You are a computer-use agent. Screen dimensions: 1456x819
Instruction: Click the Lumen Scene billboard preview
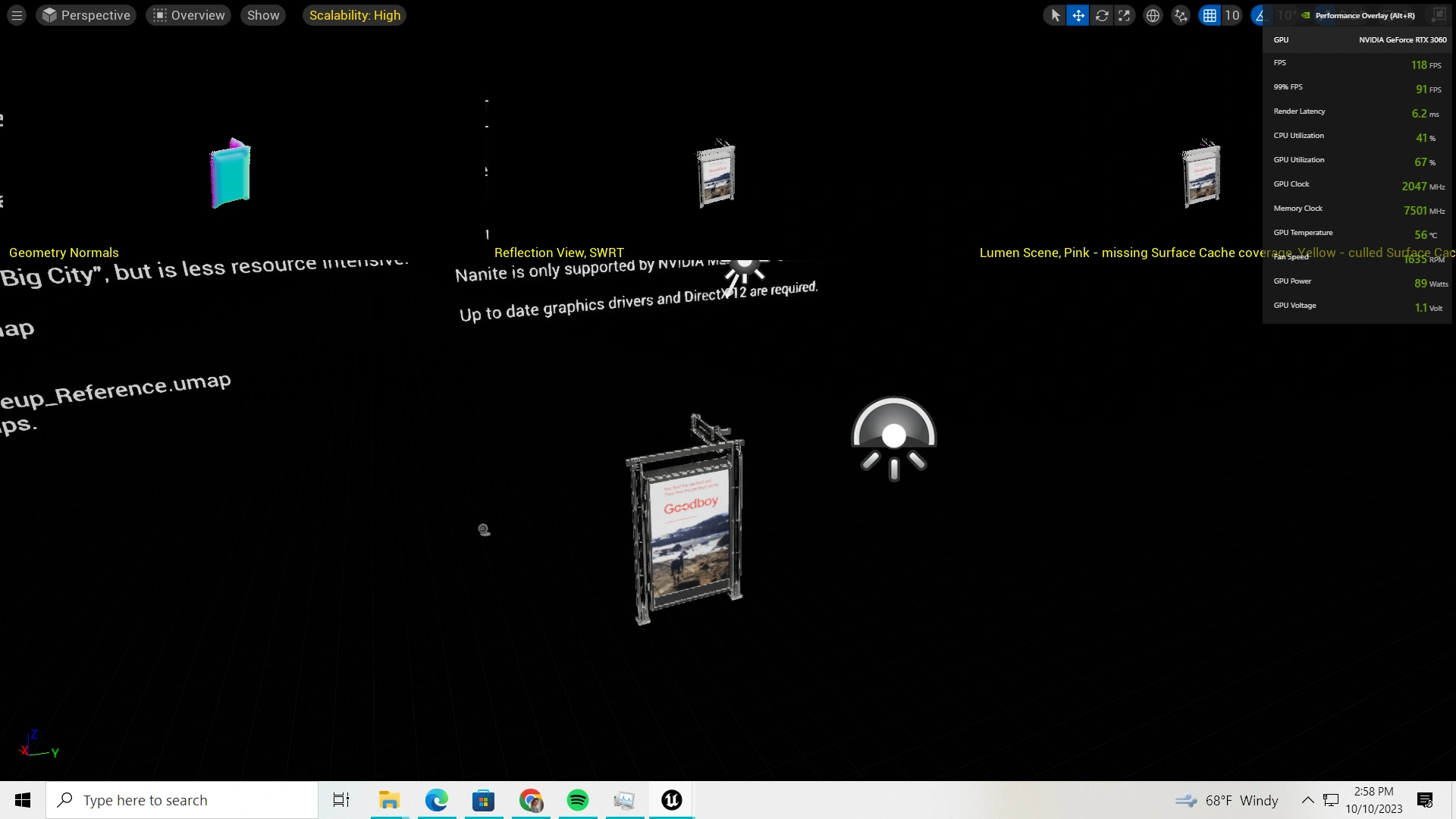(1202, 173)
